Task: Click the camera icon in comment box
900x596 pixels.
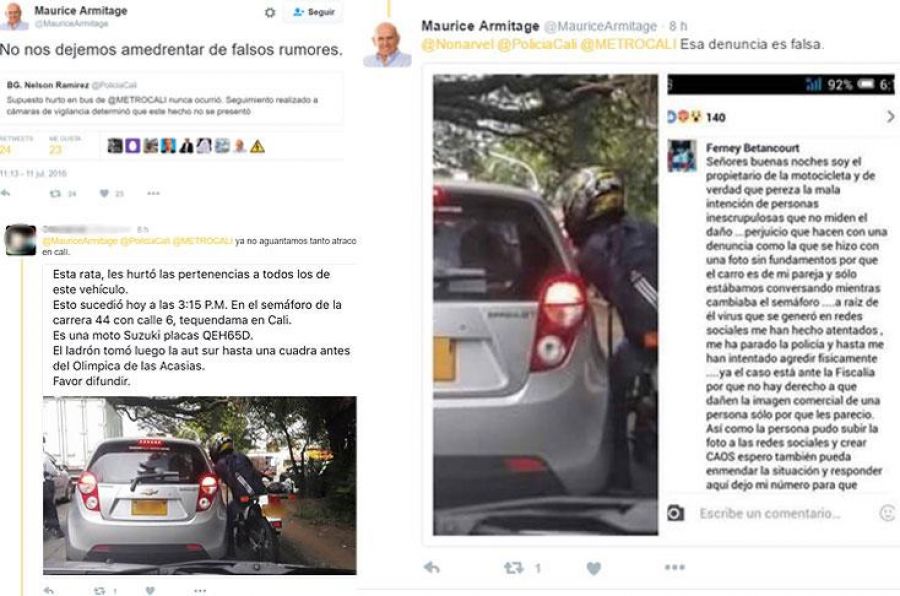Action: [675, 513]
